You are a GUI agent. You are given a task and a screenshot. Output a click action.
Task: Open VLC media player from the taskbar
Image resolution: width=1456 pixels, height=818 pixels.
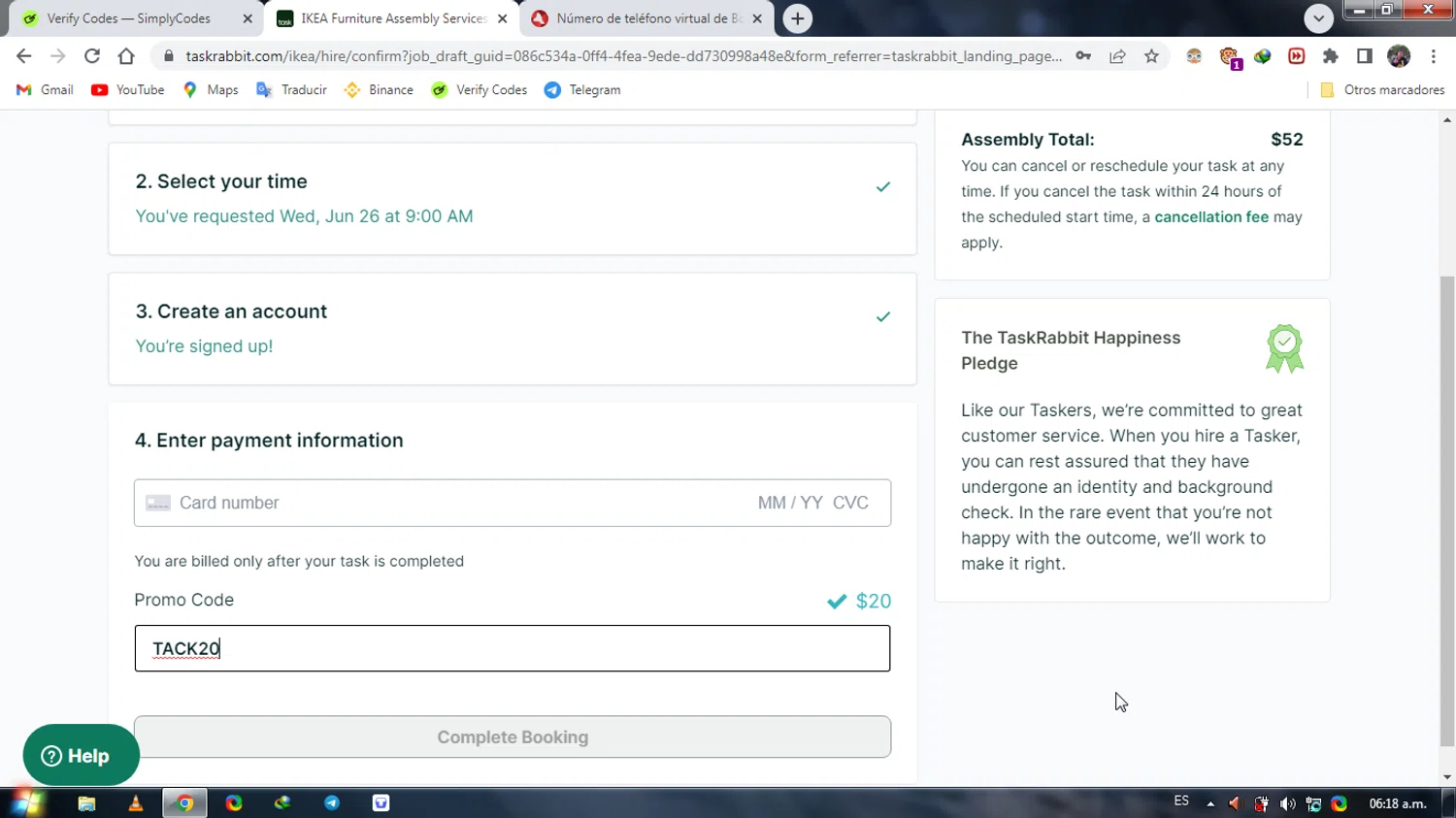click(x=135, y=803)
